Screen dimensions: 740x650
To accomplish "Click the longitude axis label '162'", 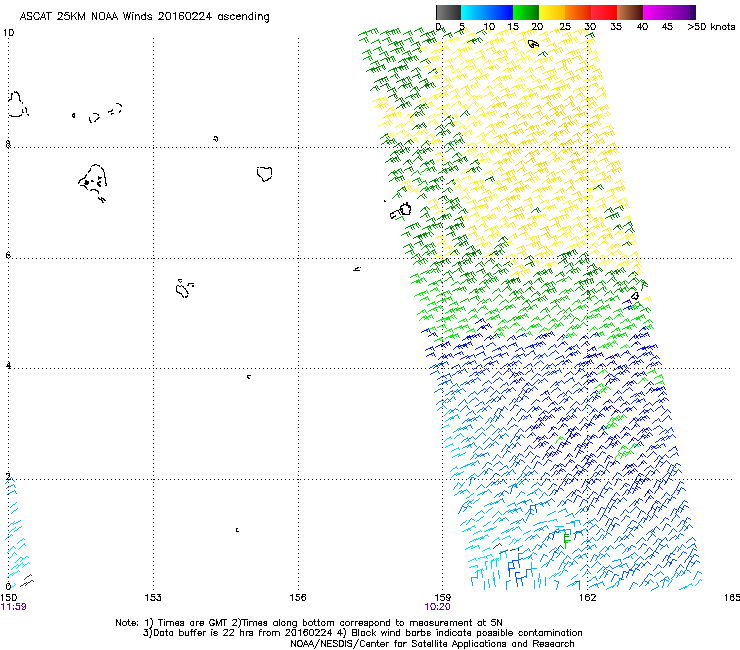I will point(587,598).
